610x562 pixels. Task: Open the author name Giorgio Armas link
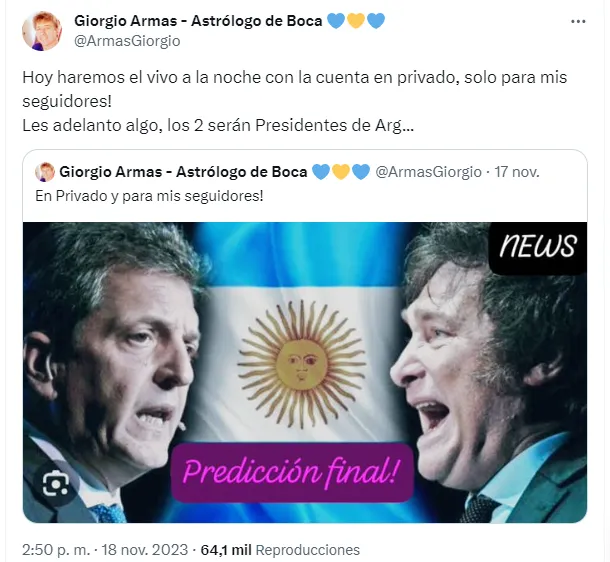198,21
